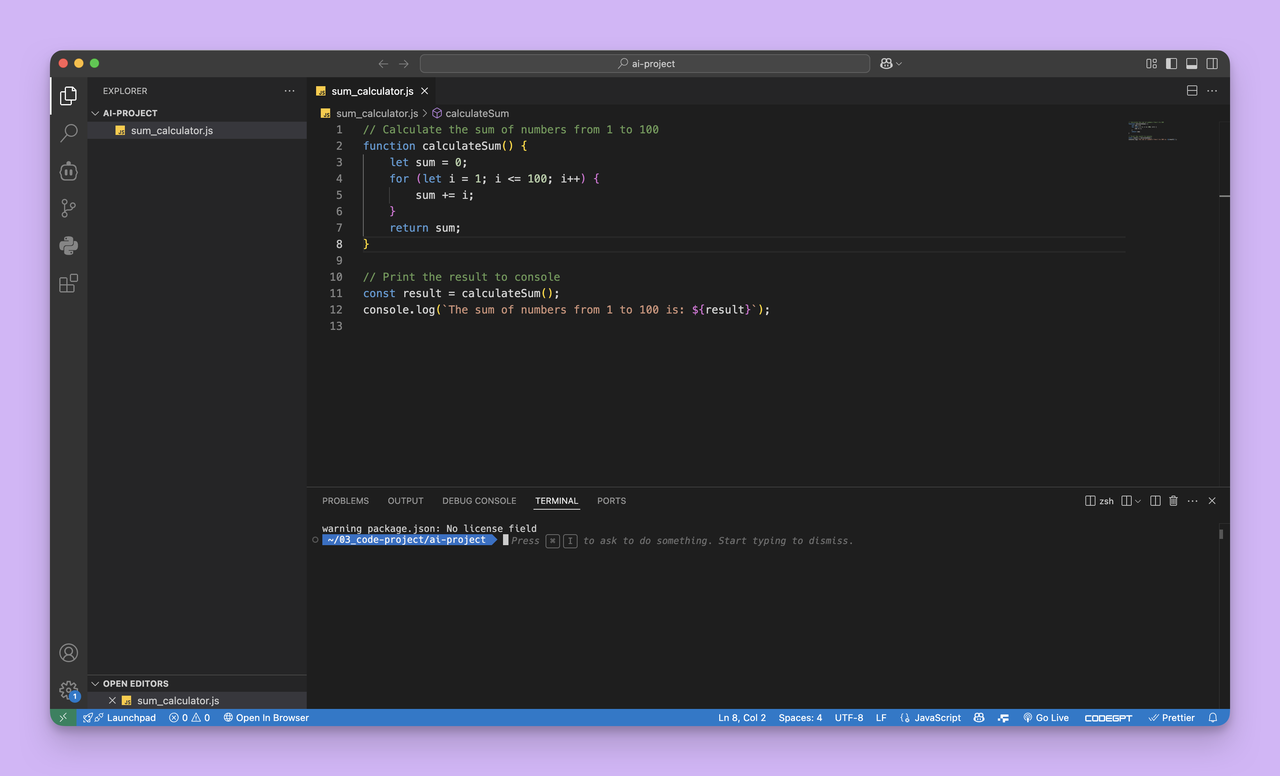
Task: Click the Copilot icon in the status bar
Action: tap(978, 717)
